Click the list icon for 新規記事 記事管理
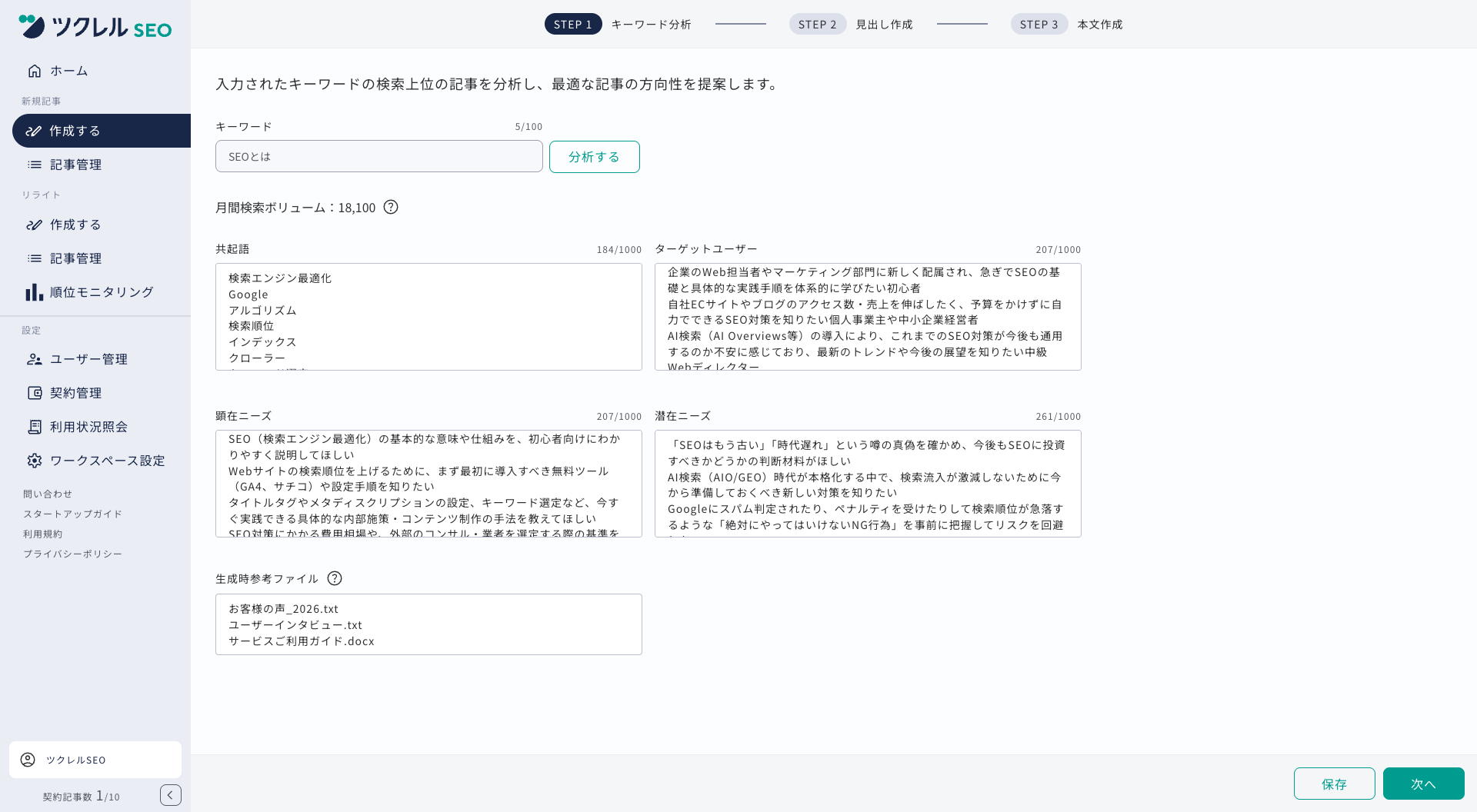 [35, 165]
